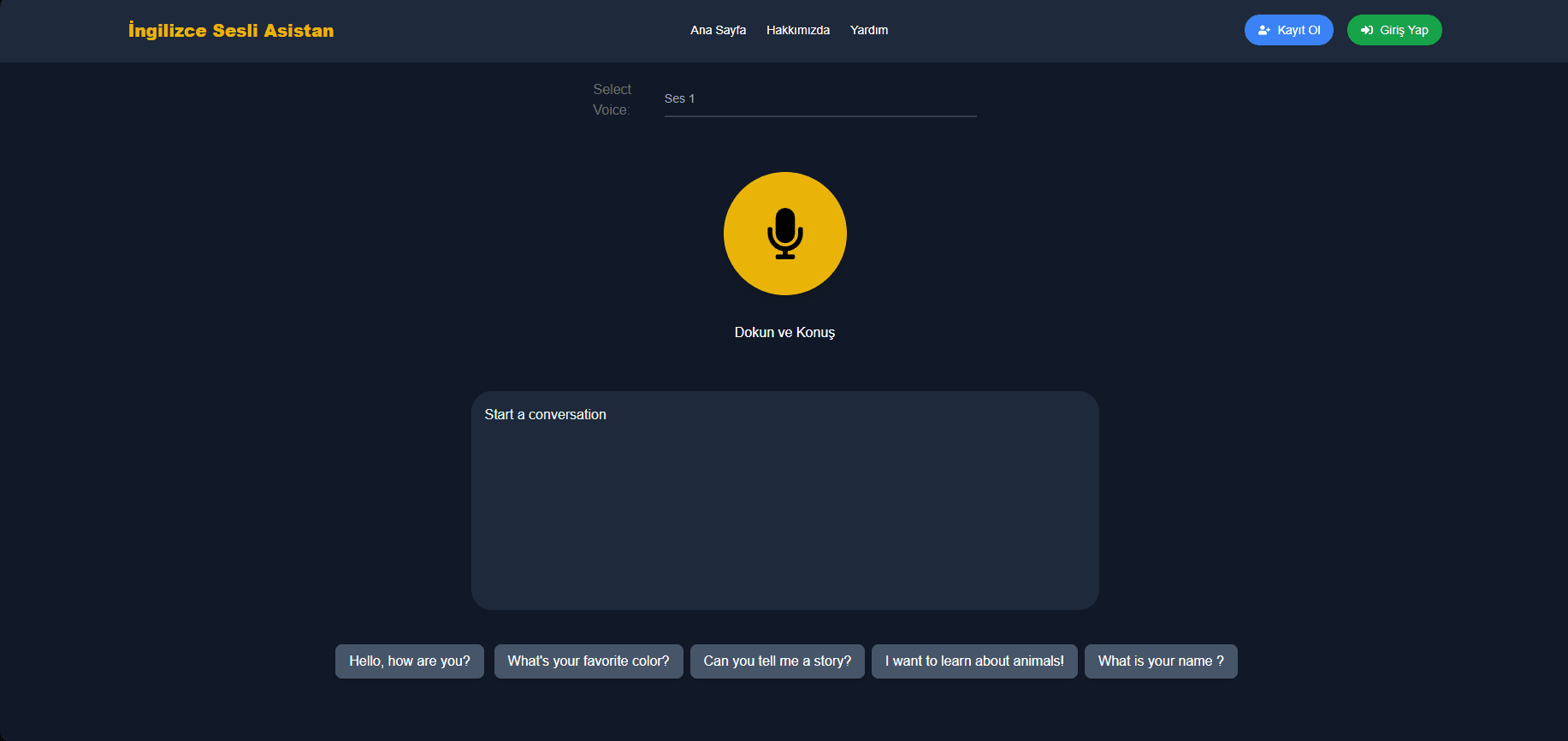
Task: Click the sign-in arrow icon in Giriş Yap
Action: [x=1367, y=30]
